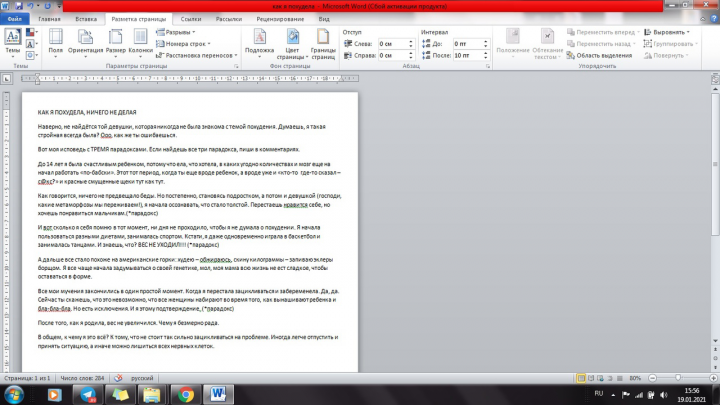Viewport: 720px width, 405px height.
Task: Switch to the Home (Главная) tab
Action: (x=49, y=19)
